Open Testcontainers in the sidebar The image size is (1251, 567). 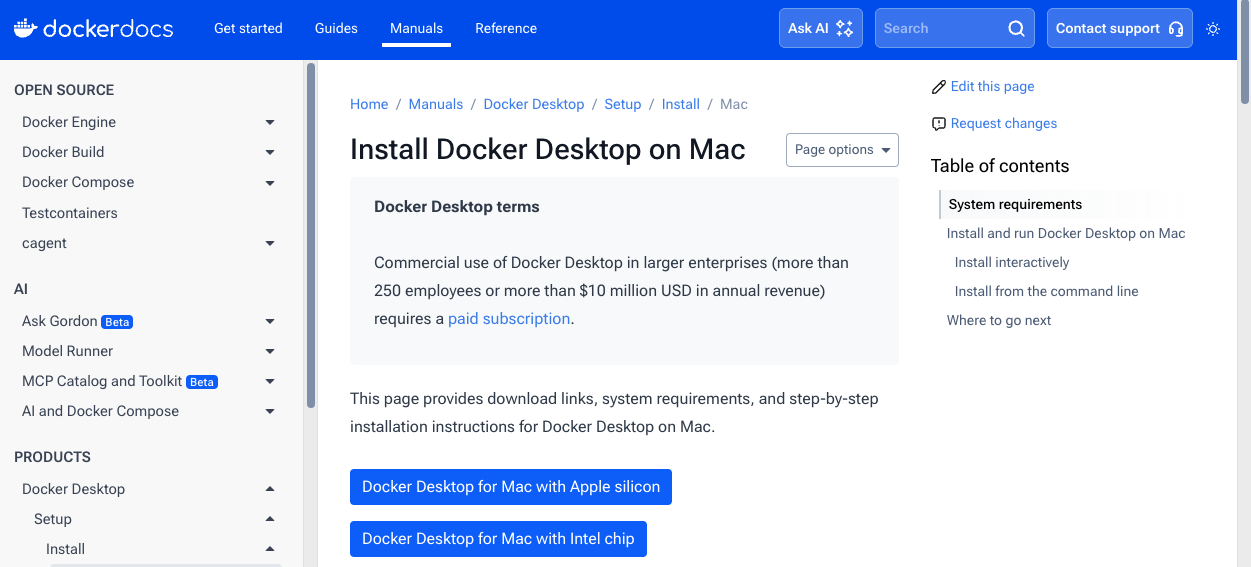point(70,213)
